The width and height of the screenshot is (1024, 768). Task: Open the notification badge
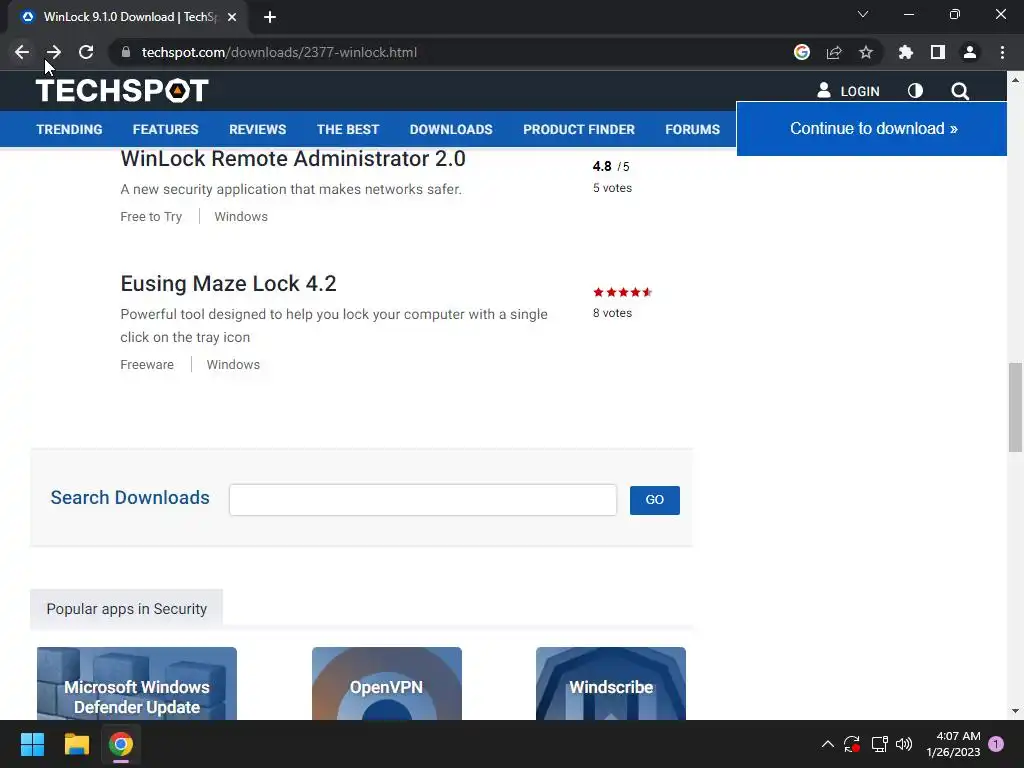coord(996,743)
